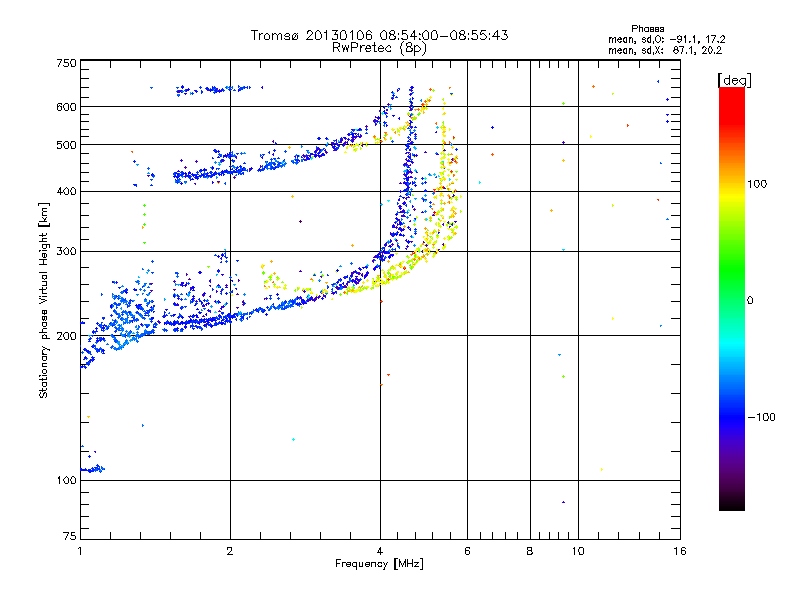
Task: Click the y-axis tick label '300'
Action: click(x=66, y=251)
